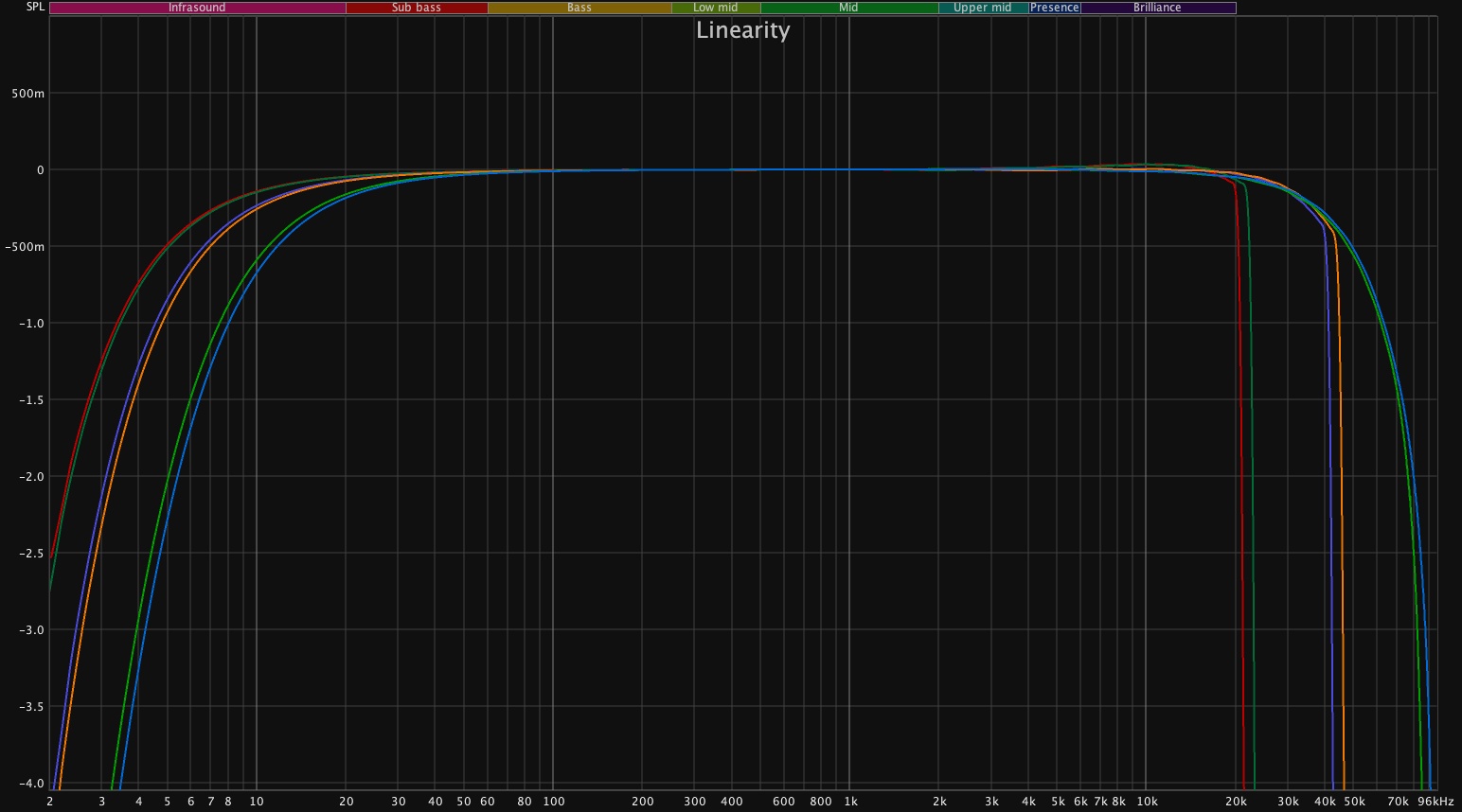Viewport: 1462px width, 812px height.
Task: Click the -2.5 vertical axis value
Action: point(31,554)
